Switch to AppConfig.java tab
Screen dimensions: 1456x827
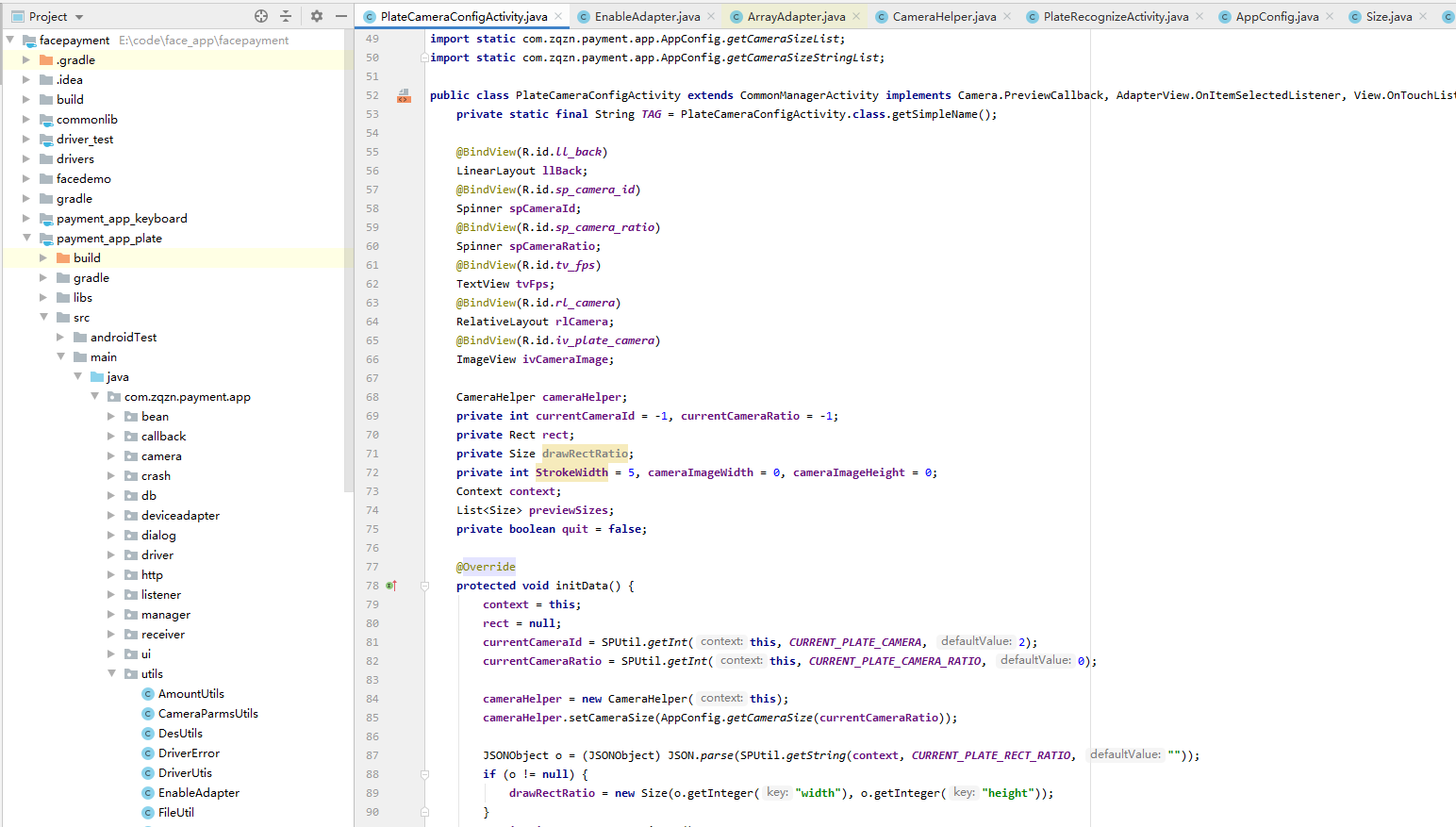[x=1277, y=16]
